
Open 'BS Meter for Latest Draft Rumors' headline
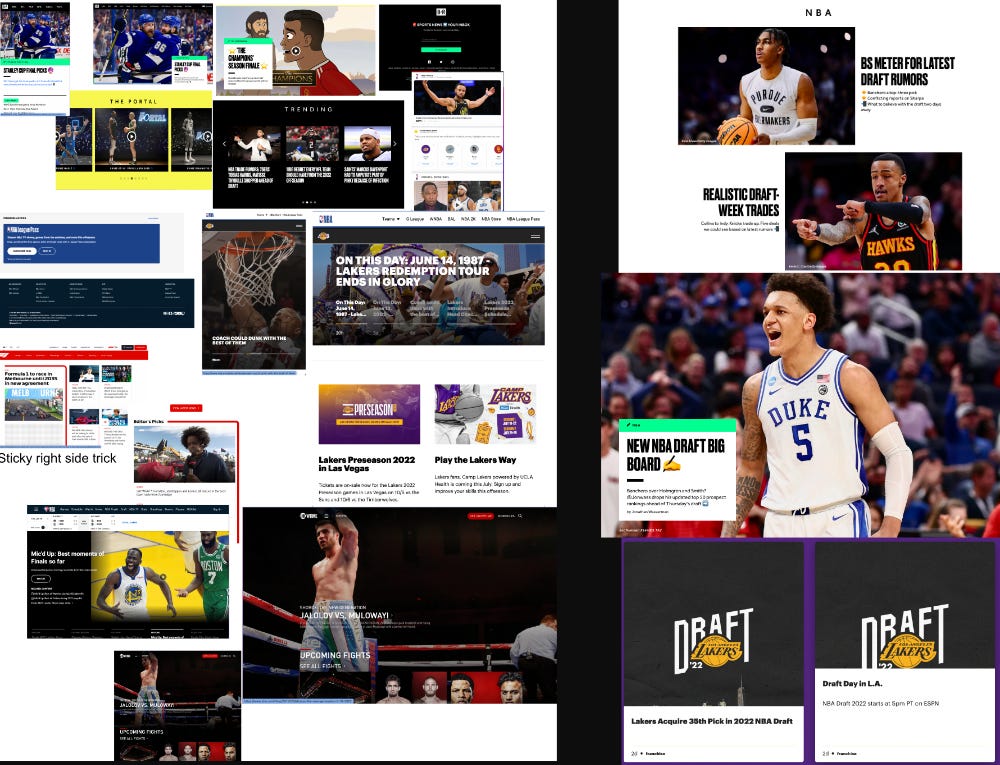coord(908,71)
